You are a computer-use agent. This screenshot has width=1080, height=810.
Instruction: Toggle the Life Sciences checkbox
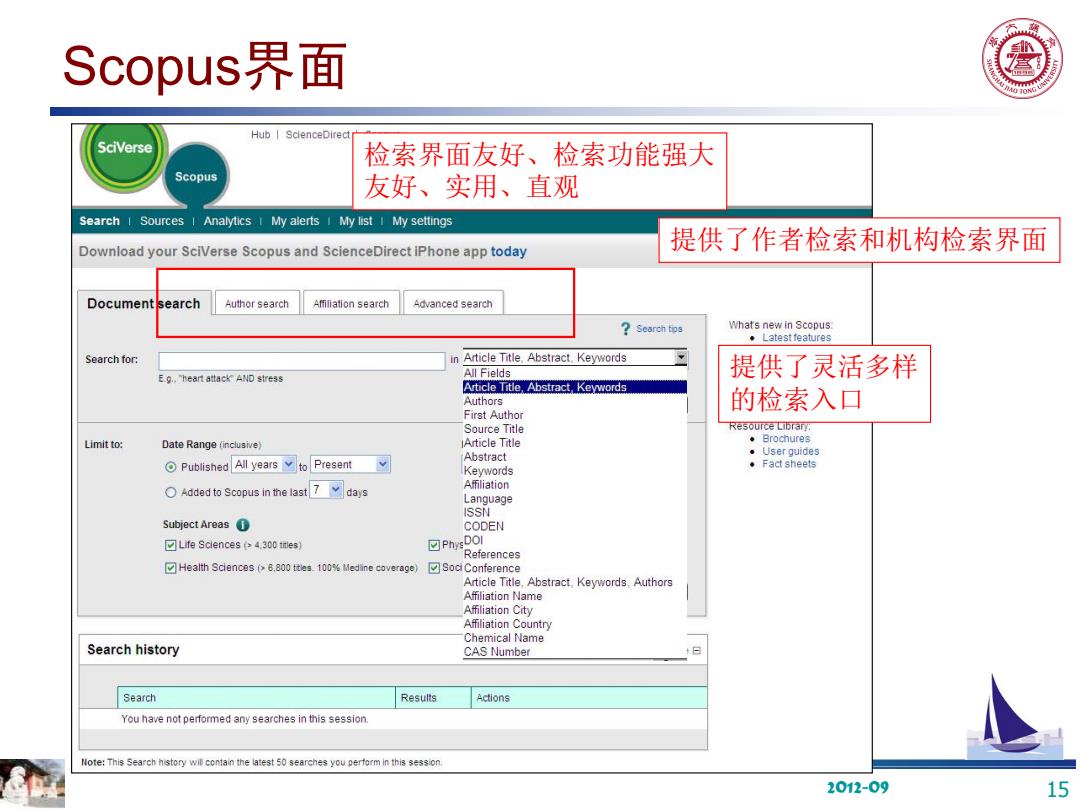(x=170, y=546)
